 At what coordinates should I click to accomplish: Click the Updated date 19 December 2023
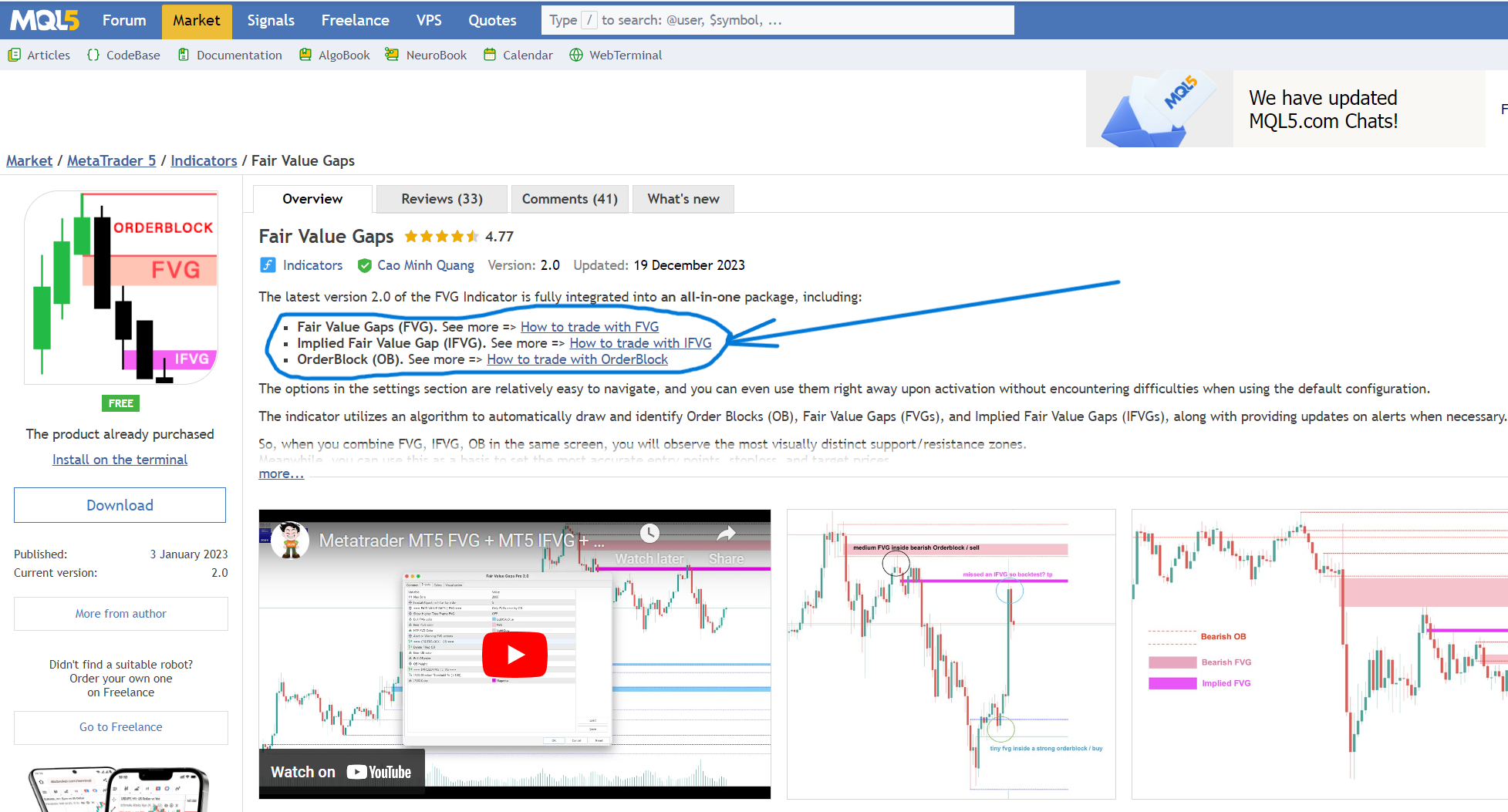tap(689, 265)
